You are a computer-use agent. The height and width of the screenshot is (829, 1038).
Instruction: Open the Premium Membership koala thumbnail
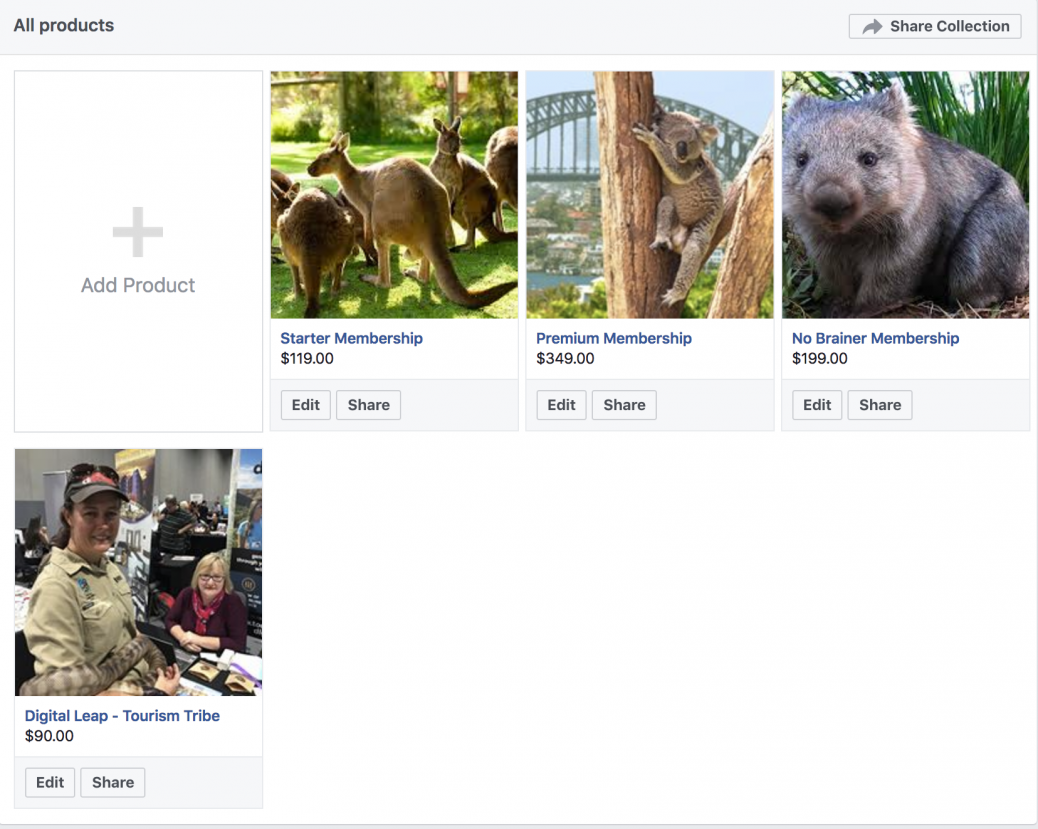(x=649, y=193)
